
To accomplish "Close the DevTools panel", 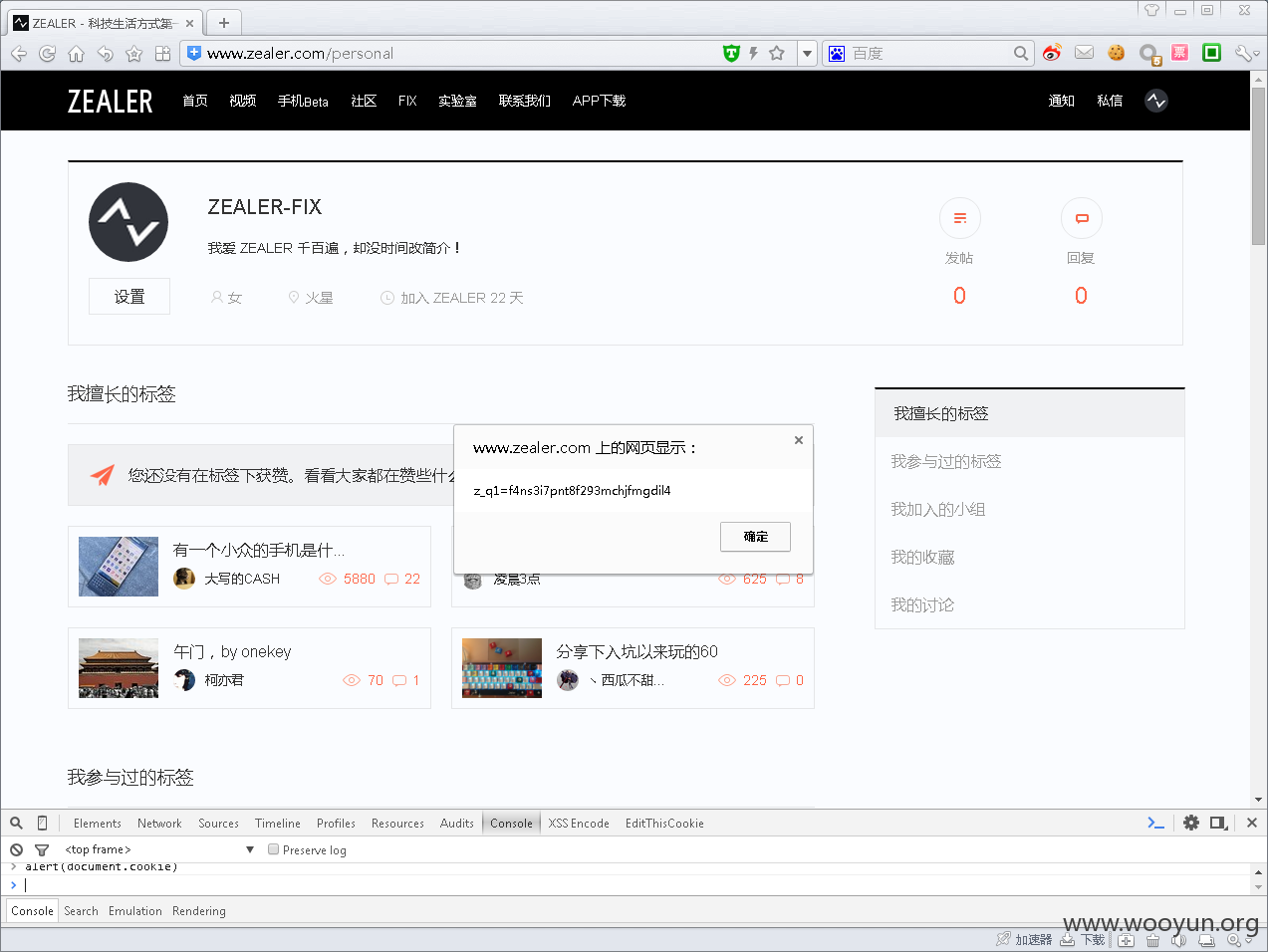I will (x=1252, y=823).
